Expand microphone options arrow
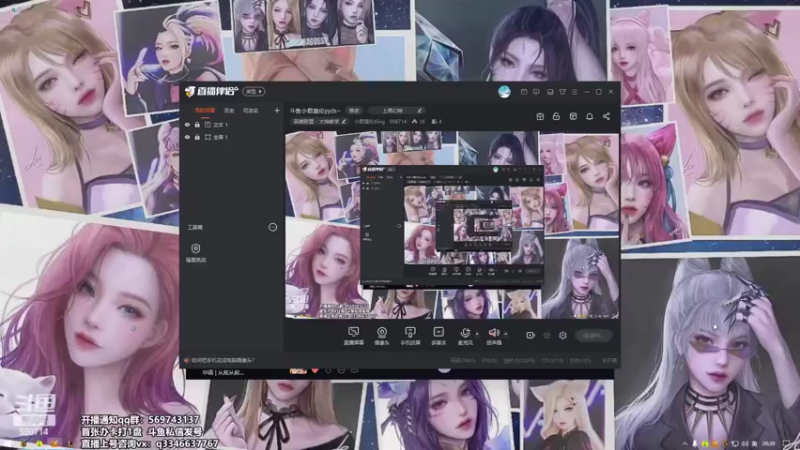Image resolution: width=800 pixels, height=450 pixels. (477, 335)
